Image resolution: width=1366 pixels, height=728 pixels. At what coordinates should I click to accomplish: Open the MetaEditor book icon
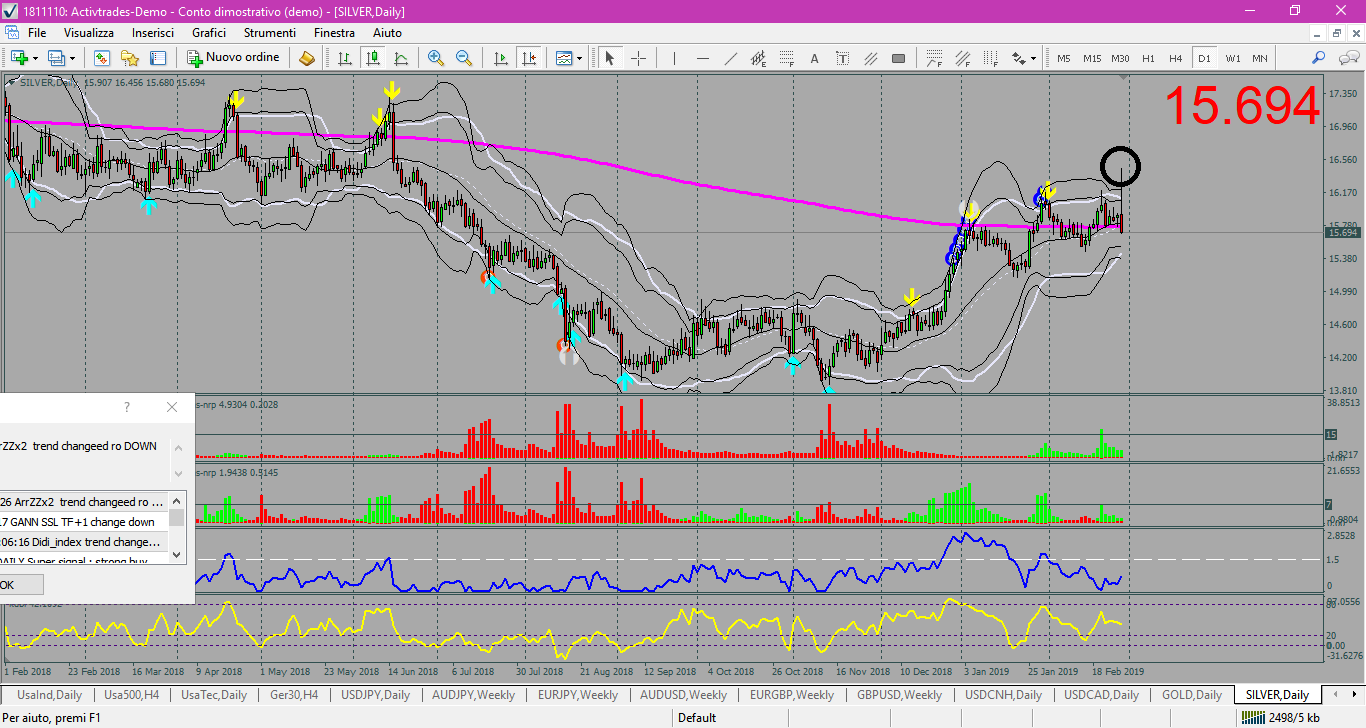(x=307, y=58)
